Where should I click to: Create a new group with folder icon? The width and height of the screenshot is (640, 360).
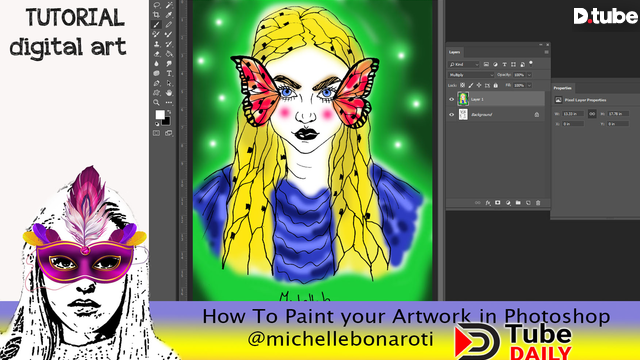(518, 203)
